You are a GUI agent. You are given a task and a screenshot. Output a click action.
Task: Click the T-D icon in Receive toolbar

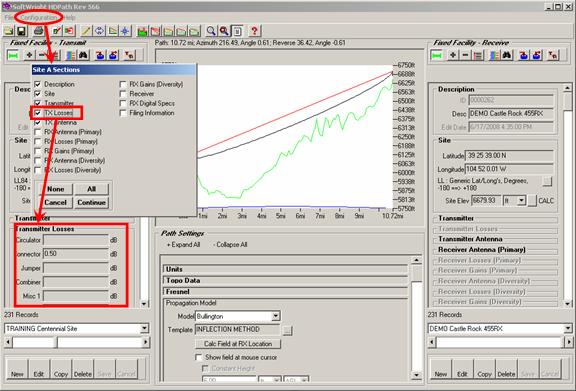(x=553, y=55)
